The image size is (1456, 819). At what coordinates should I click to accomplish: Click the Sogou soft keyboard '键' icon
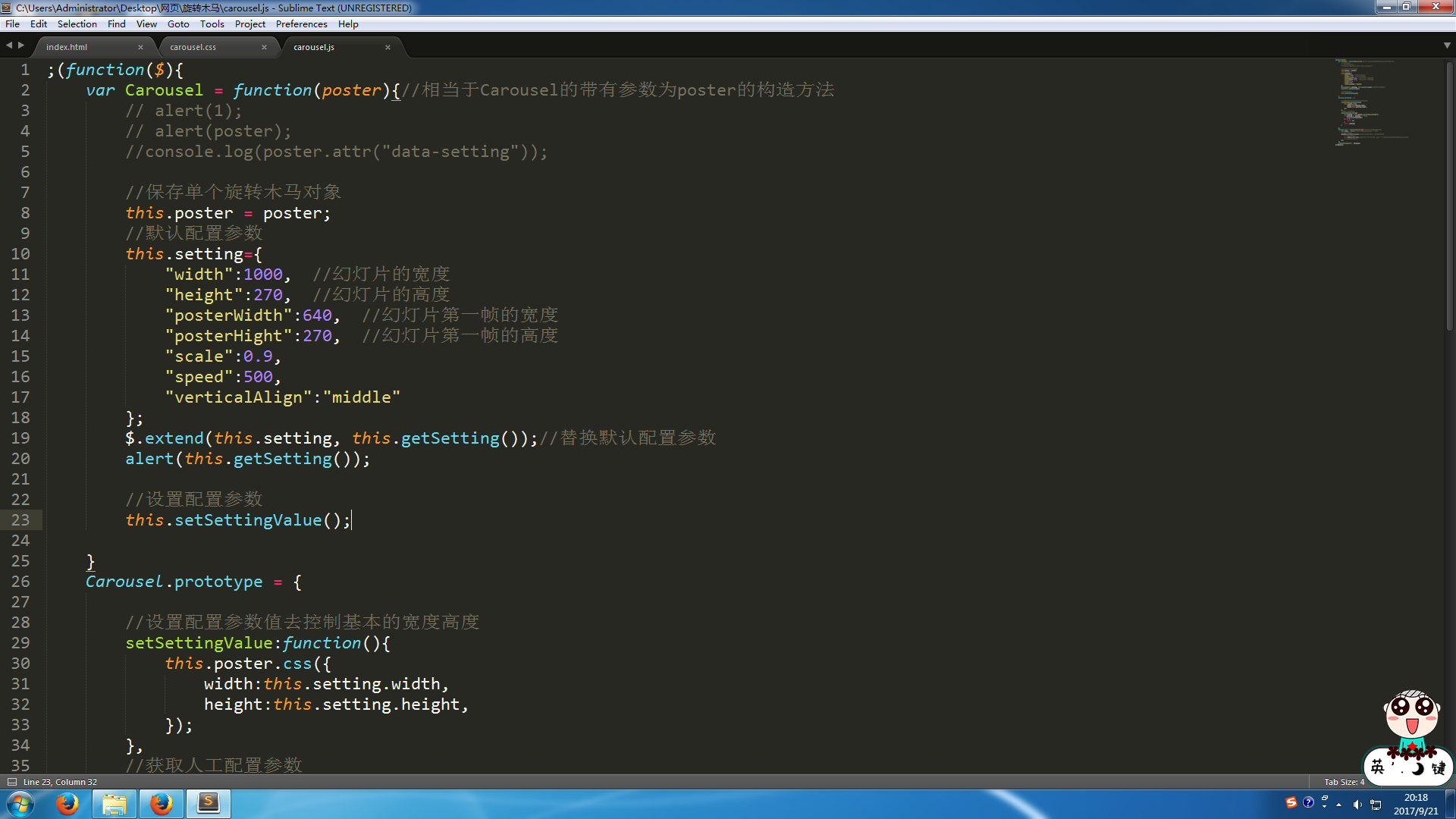1439,768
